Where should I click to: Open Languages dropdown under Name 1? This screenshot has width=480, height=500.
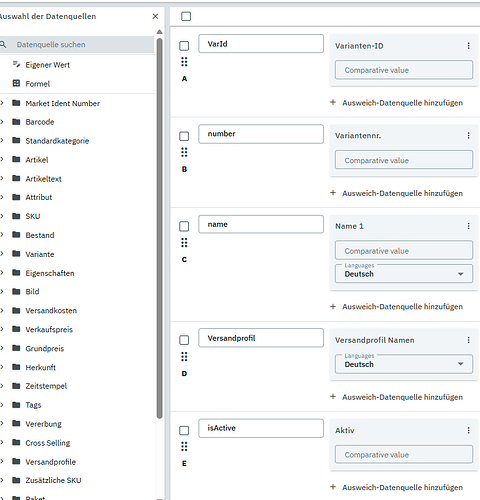coord(404,274)
